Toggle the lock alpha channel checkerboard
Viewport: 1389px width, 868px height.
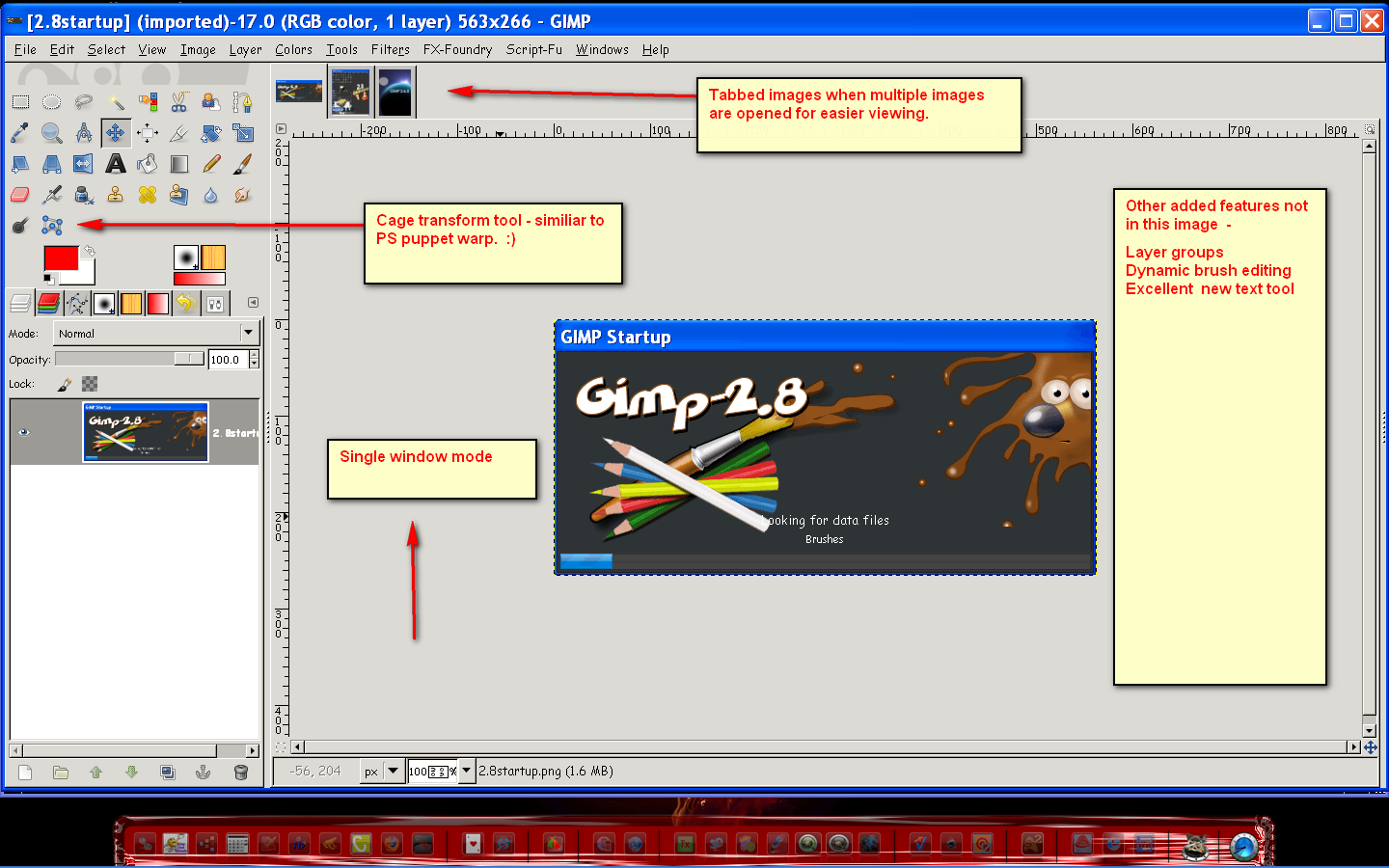click(x=90, y=384)
